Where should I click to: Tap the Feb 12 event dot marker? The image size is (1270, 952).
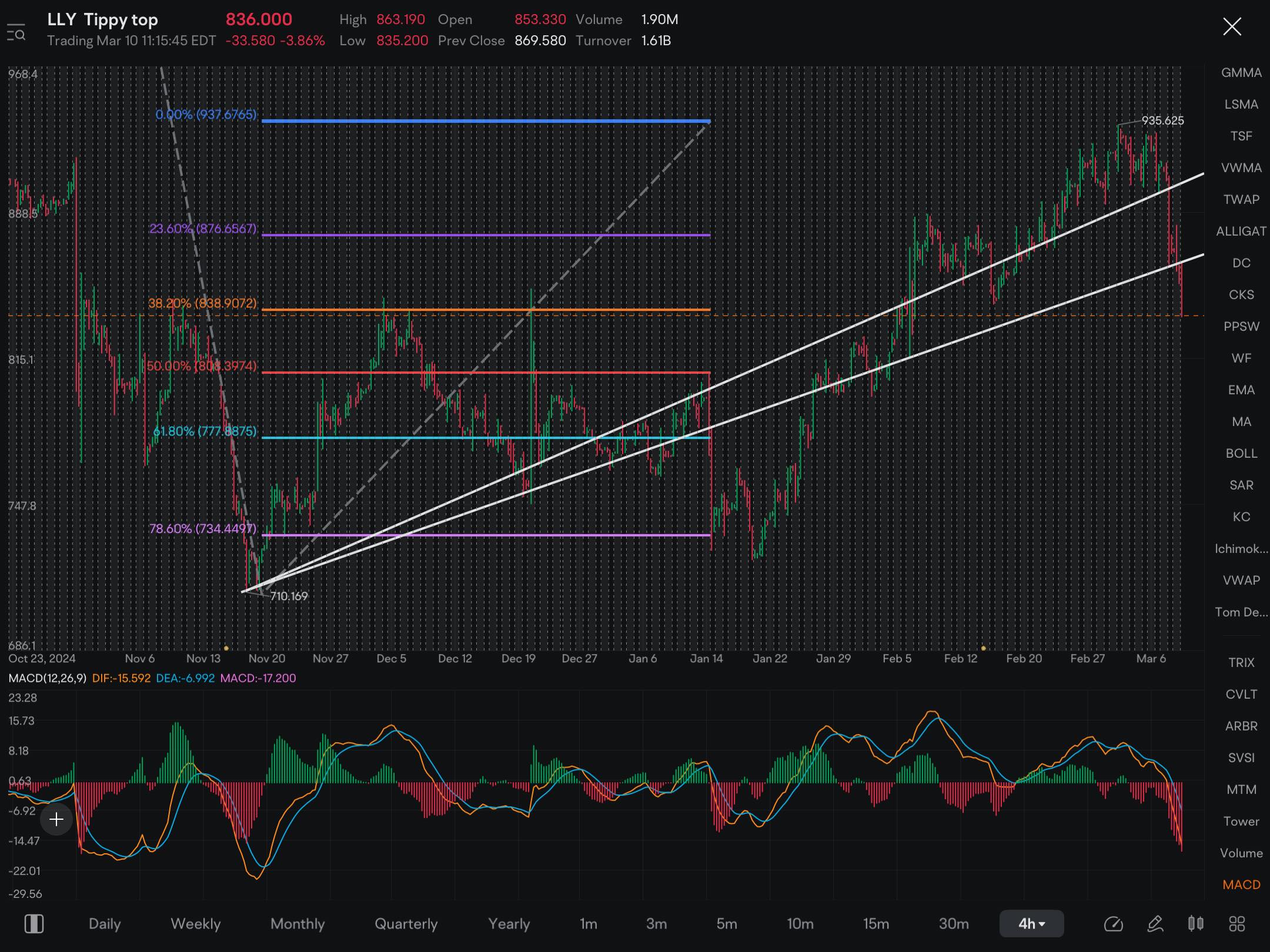[x=984, y=648]
